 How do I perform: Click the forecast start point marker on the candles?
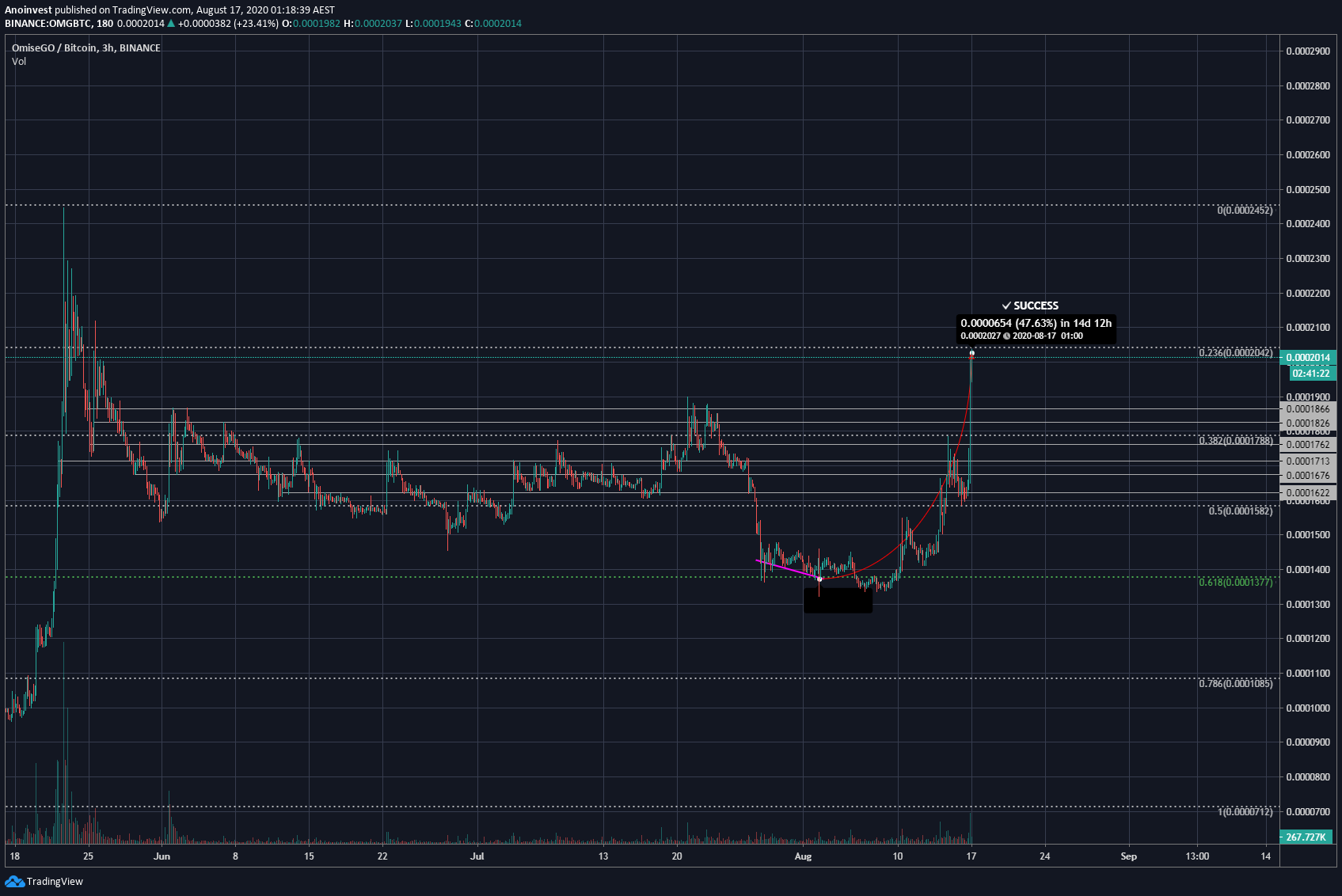(819, 579)
